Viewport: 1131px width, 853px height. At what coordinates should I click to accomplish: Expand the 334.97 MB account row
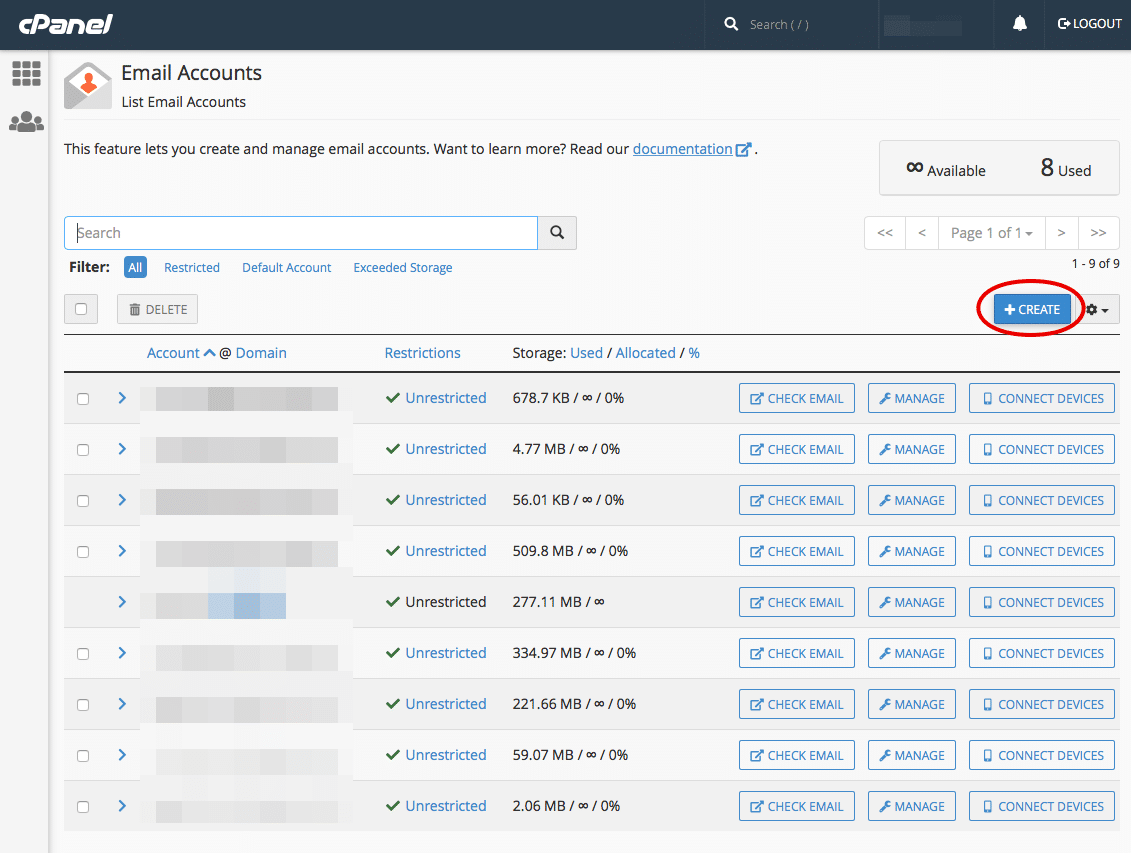point(122,653)
